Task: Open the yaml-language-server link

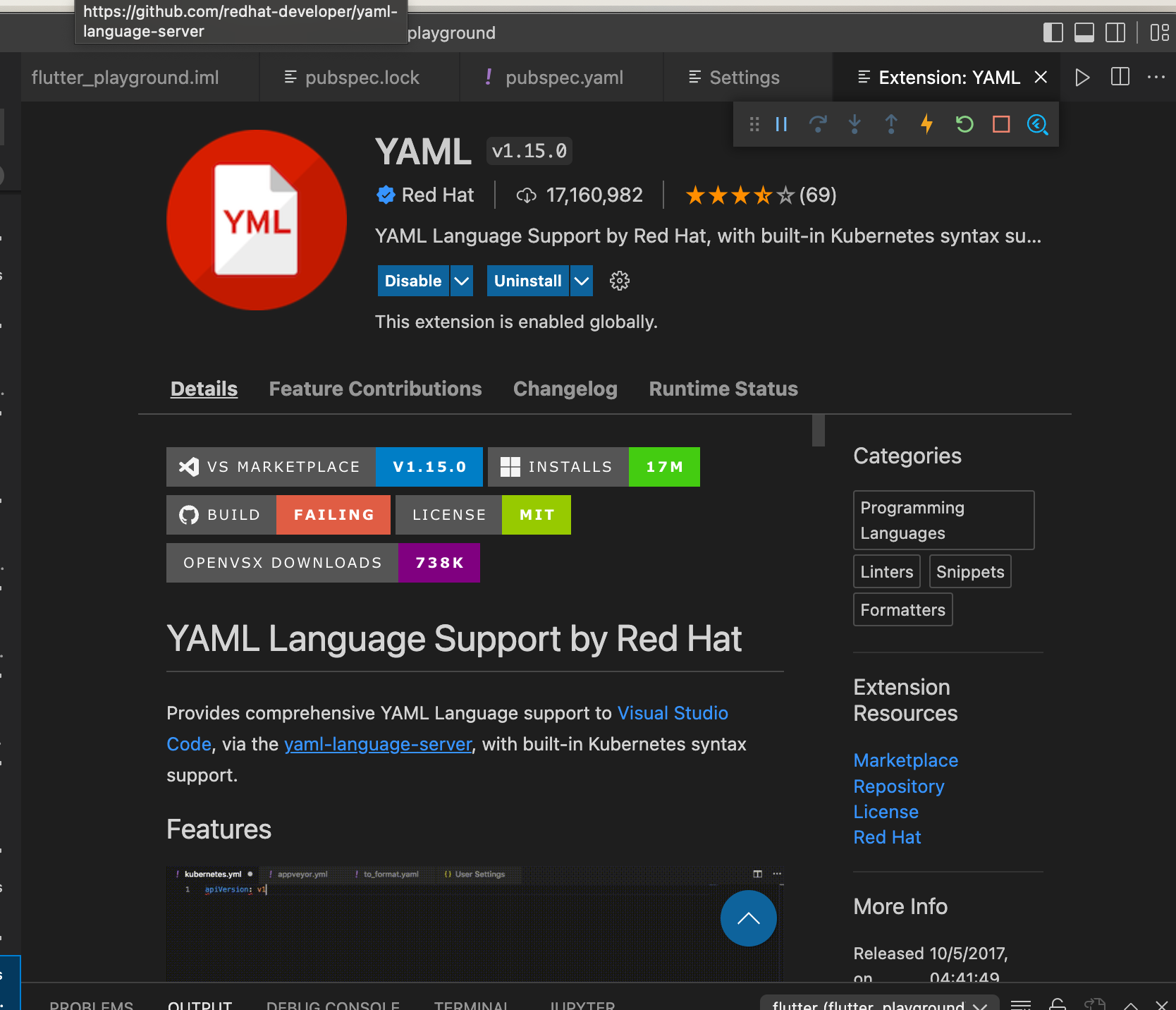Action: pyautogui.click(x=378, y=744)
